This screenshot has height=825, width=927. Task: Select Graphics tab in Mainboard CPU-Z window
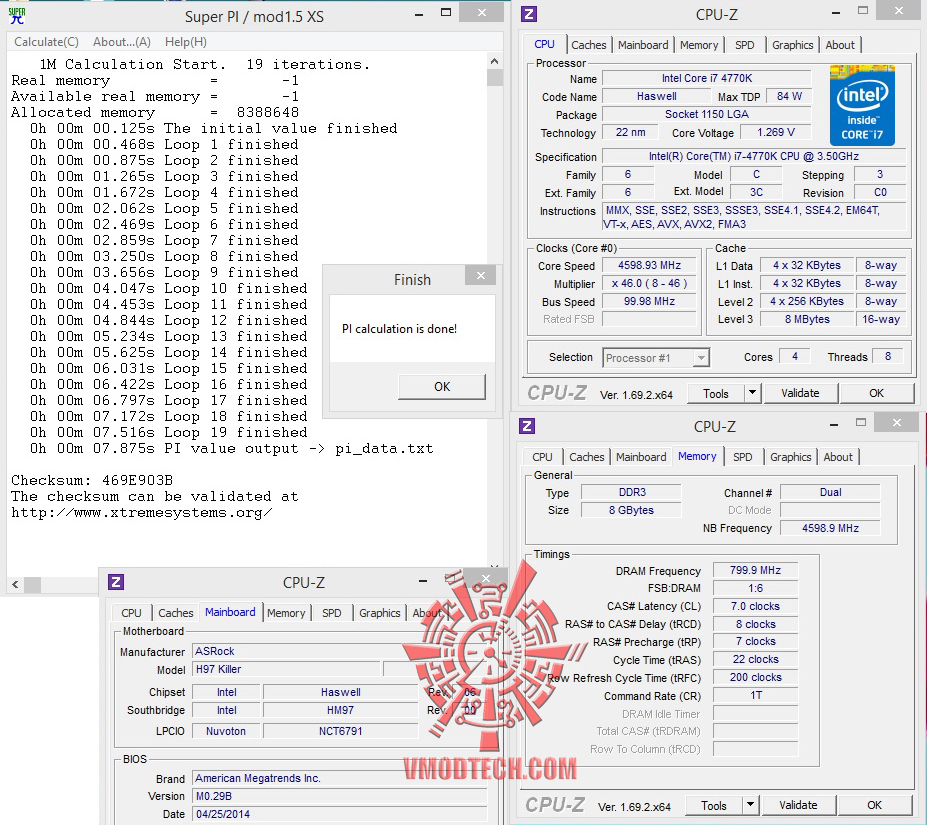tap(380, 613)
